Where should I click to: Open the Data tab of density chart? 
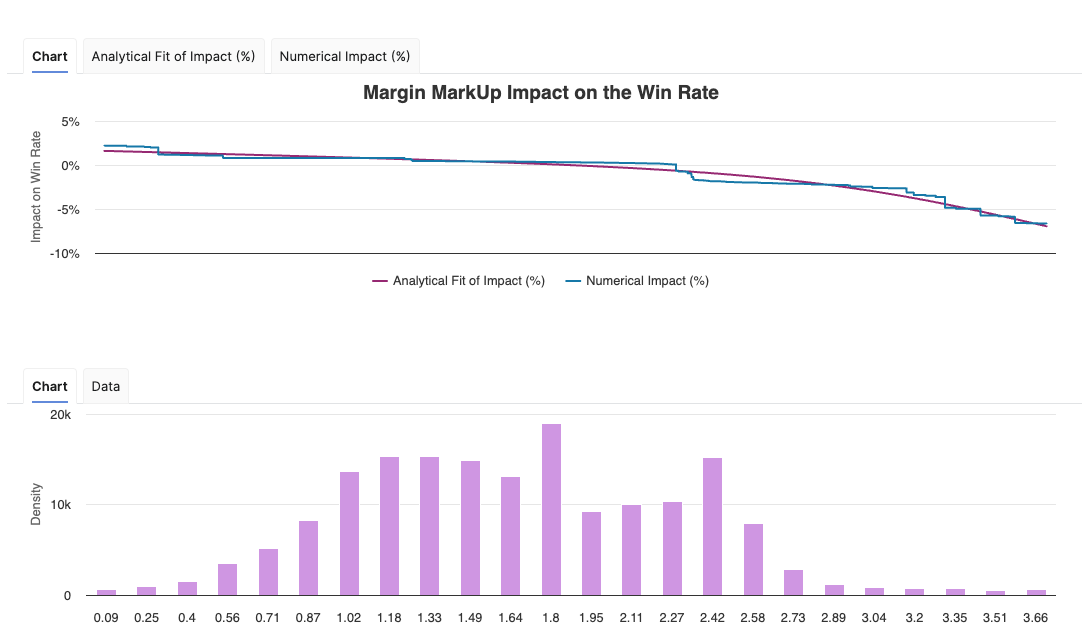point(106,387)
